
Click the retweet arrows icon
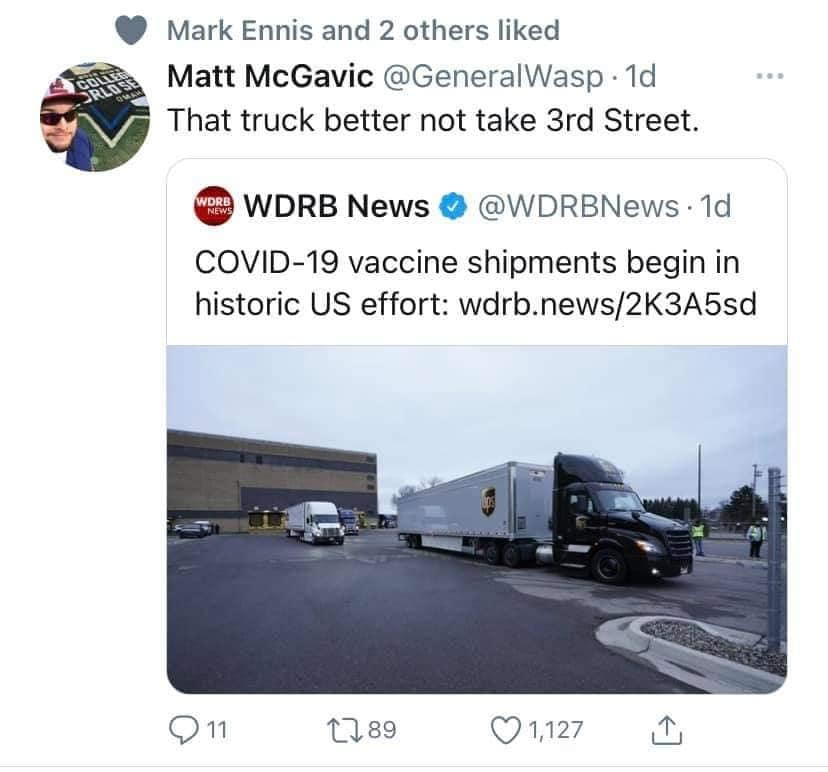tap(344, 730)
